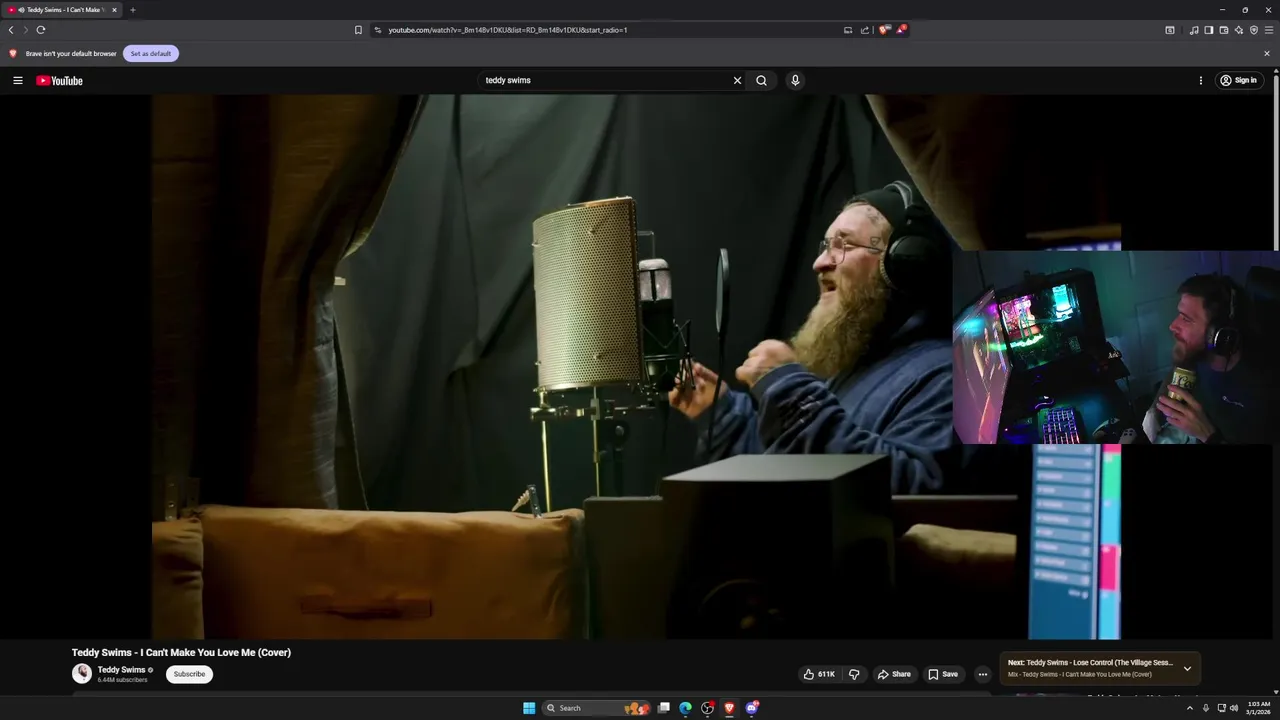Click the address bar URL
This screenshot has height=720, width=1280.
[508, 30]
